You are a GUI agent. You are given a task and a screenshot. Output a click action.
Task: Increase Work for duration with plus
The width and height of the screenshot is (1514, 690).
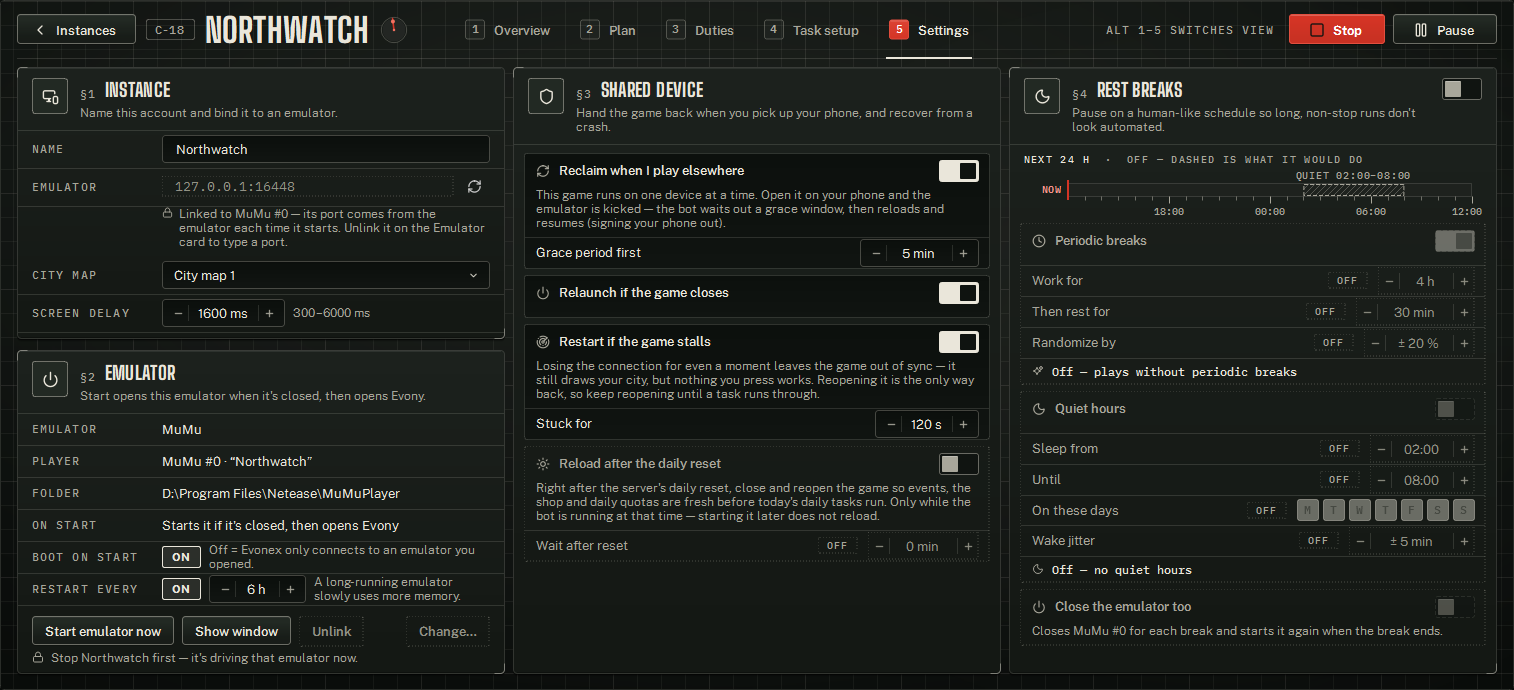click(1464, 281)
